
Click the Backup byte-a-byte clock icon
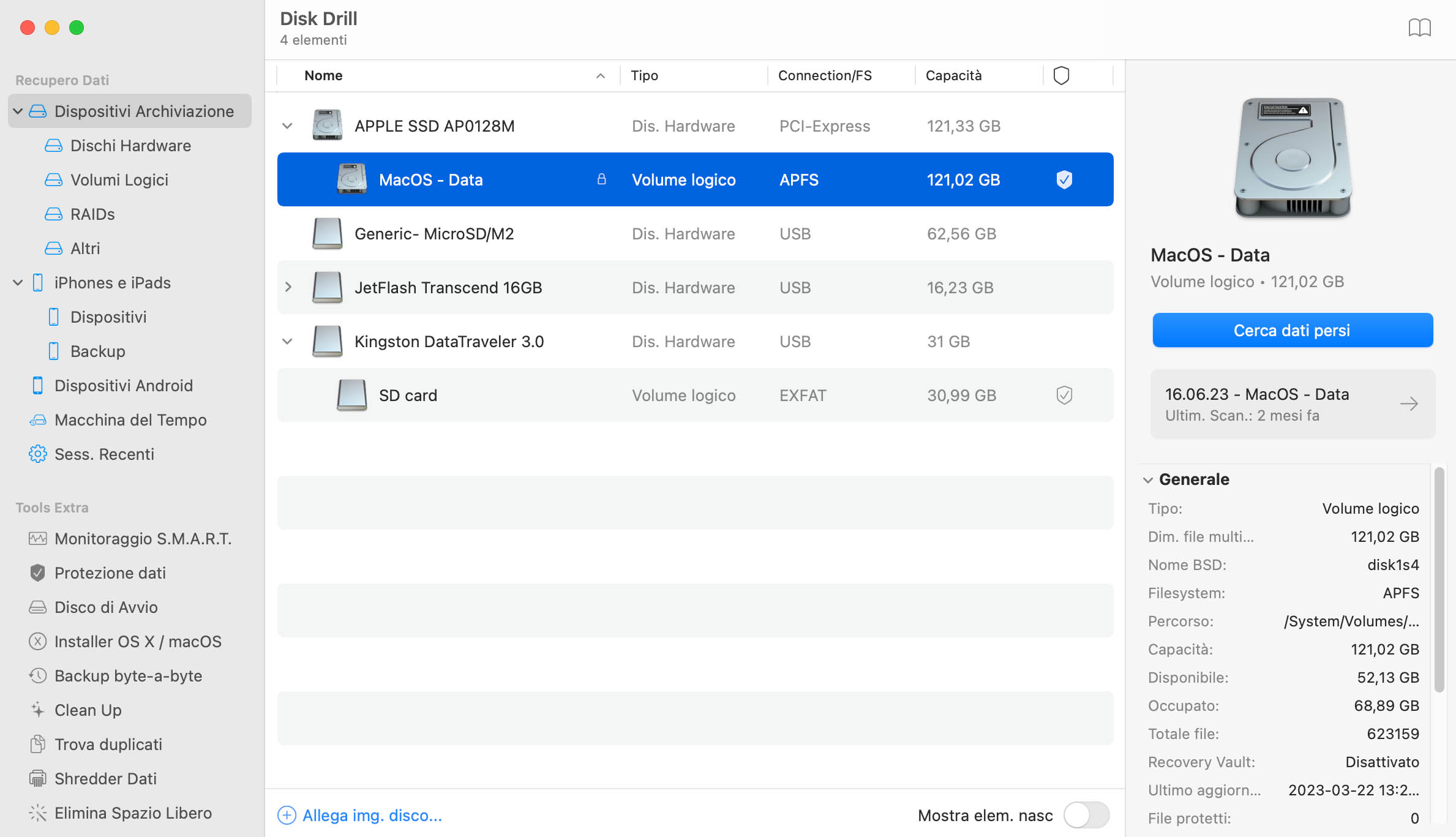coord(38,676)
